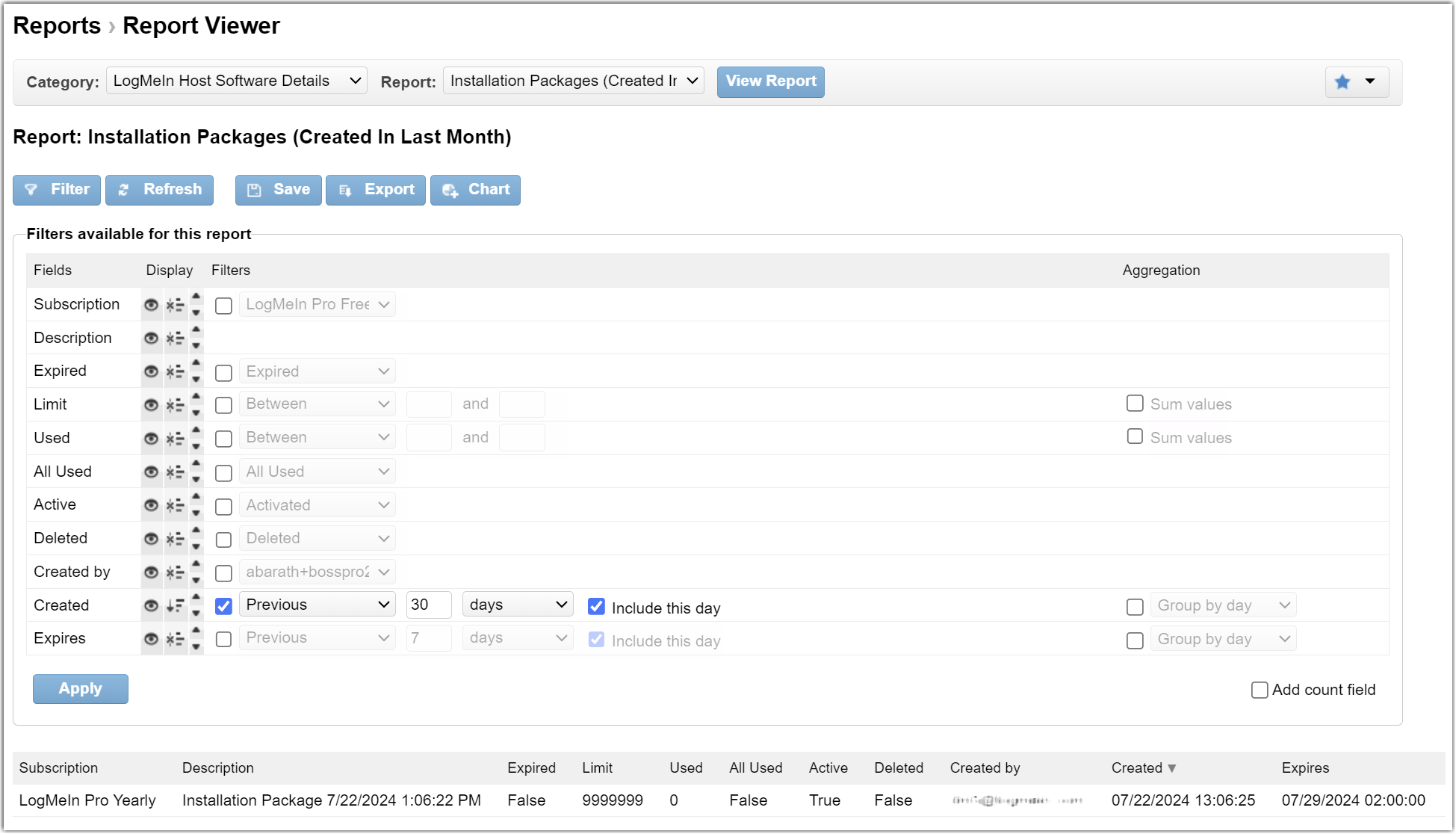Viewport: 1456px width, 834px height.
Task: Enable Group by day checkbox for Expires
Action: (1135, 640)
